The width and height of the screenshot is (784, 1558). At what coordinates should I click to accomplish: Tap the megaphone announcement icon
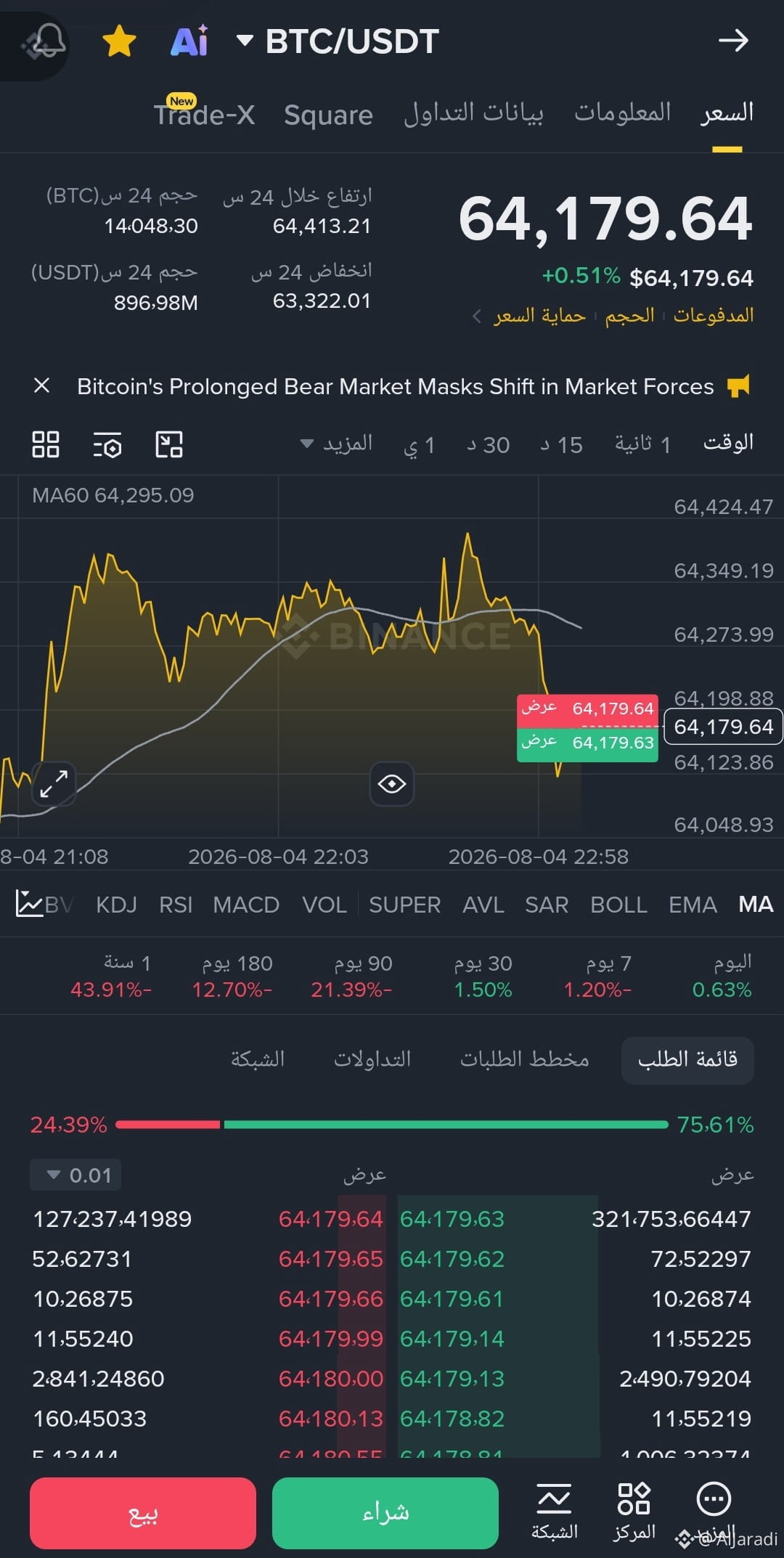(x=738, y=386)
